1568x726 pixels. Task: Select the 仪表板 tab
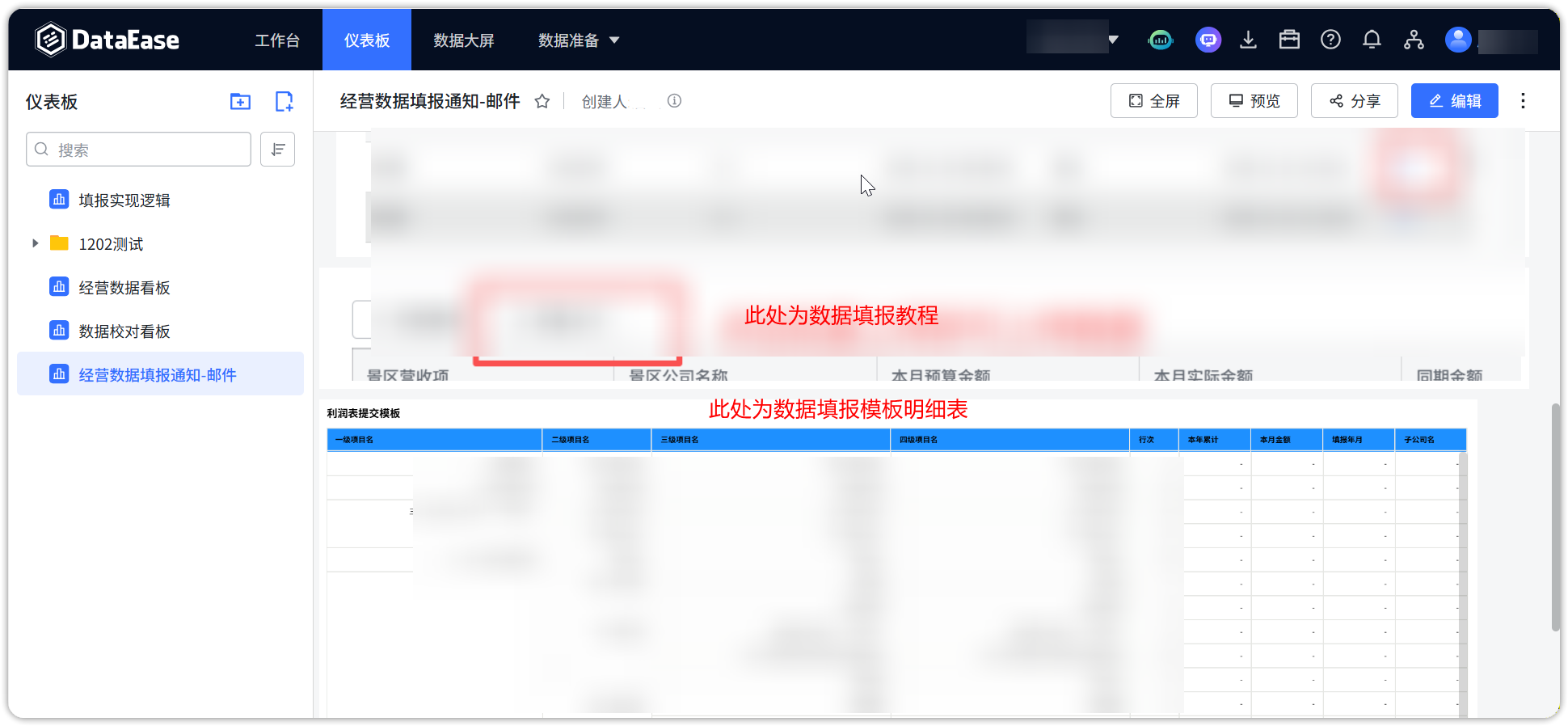367,40
